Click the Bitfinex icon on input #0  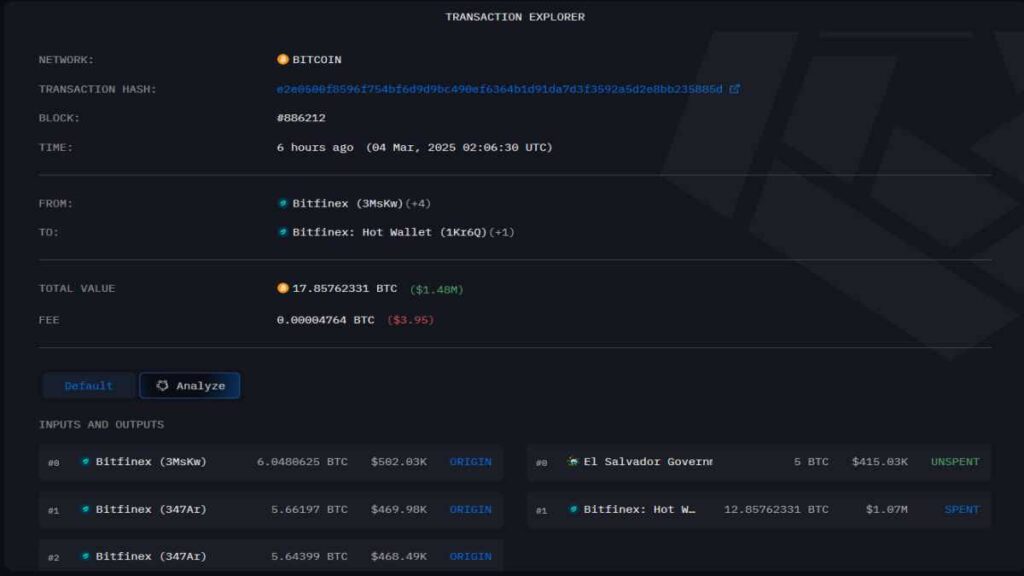(86, 462)
